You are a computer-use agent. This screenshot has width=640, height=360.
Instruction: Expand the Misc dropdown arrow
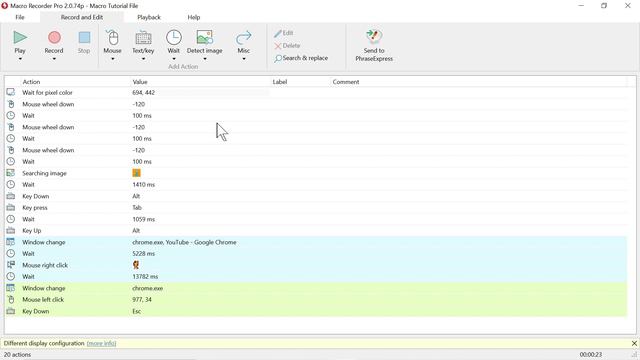(244, 59)
